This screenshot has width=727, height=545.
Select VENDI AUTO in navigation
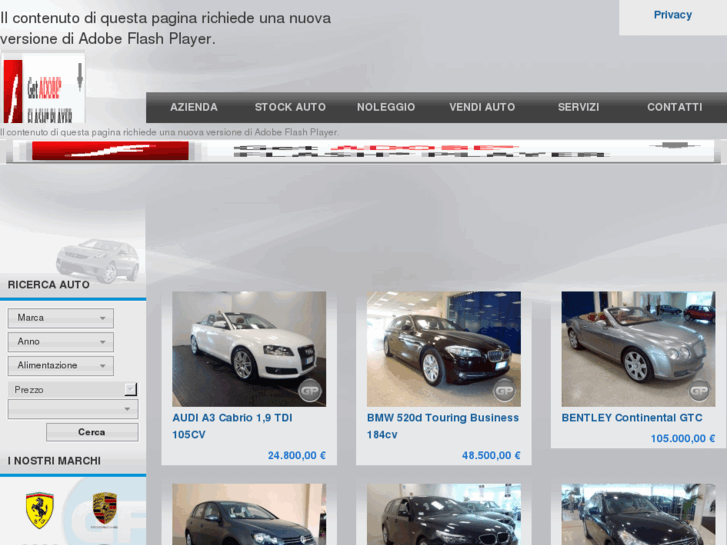point(482,107)
